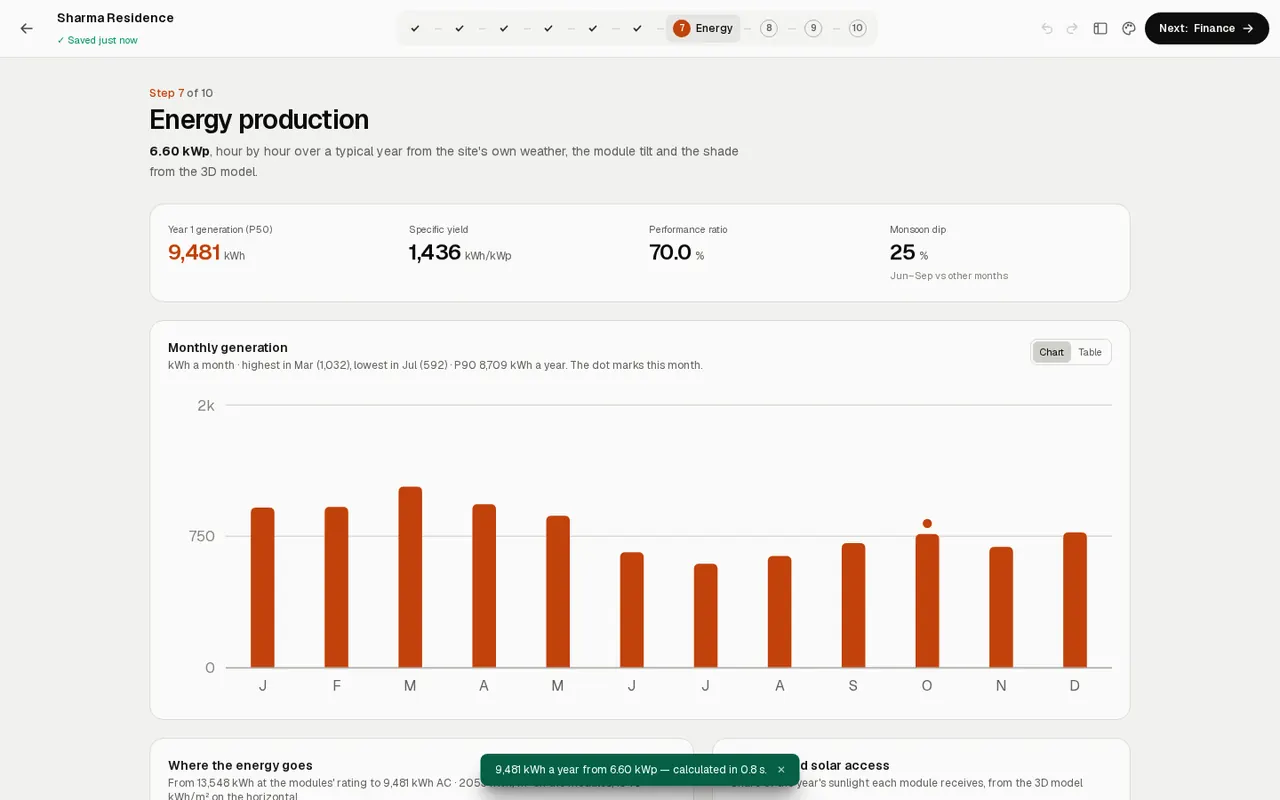Click the undo arrow icon
The height and width of the screenshot is (800, 1280).
1047,28
